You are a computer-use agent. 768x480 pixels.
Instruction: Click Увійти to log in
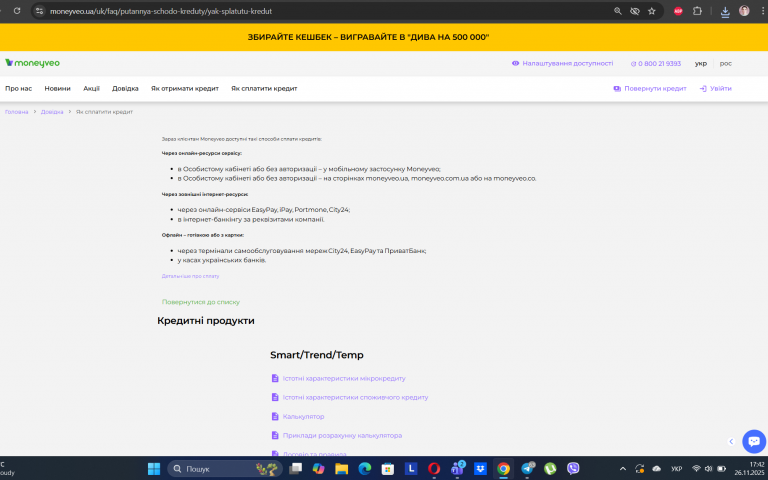[x=716, y=89]
